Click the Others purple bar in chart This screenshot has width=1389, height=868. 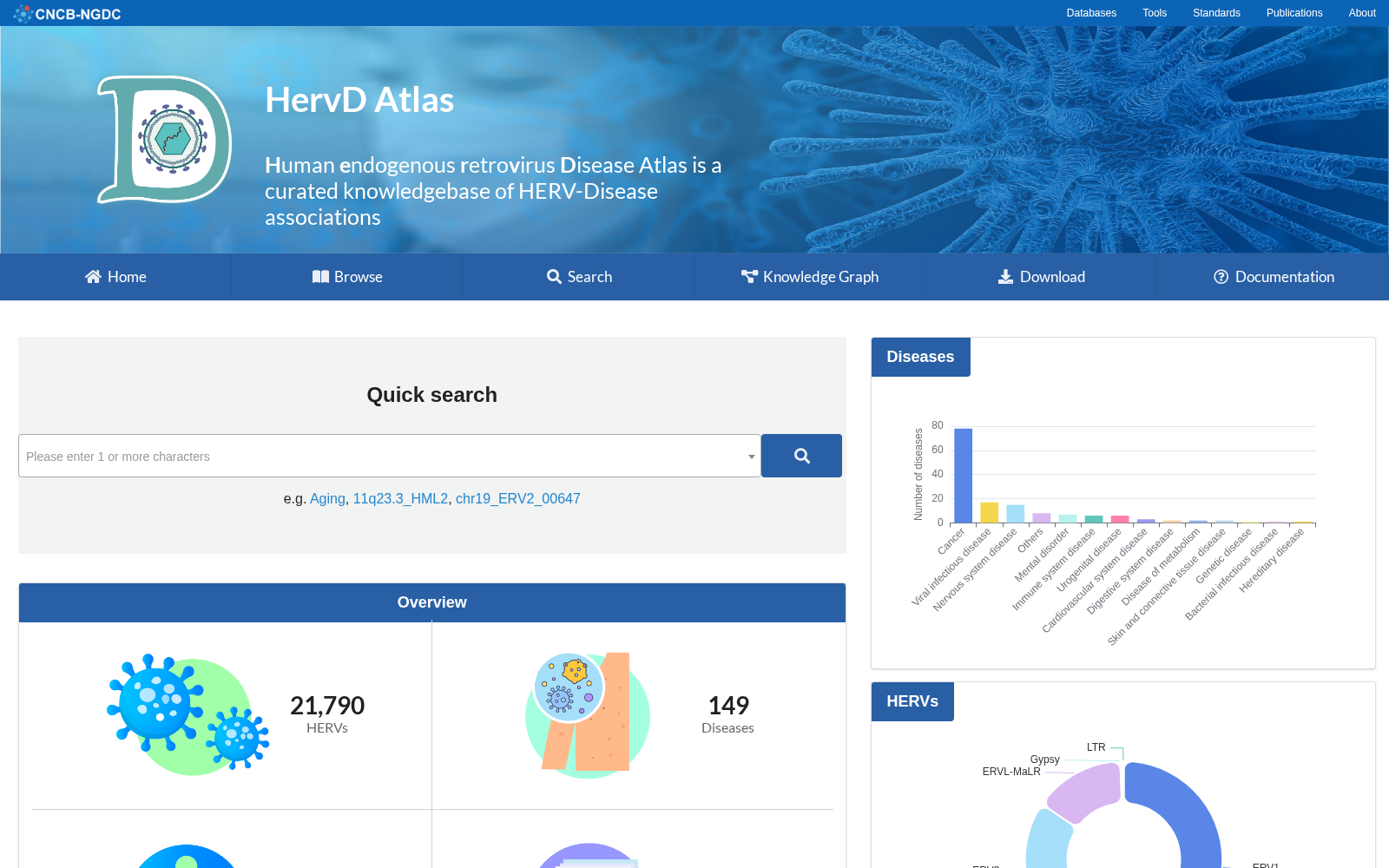tap(1042, 518)
